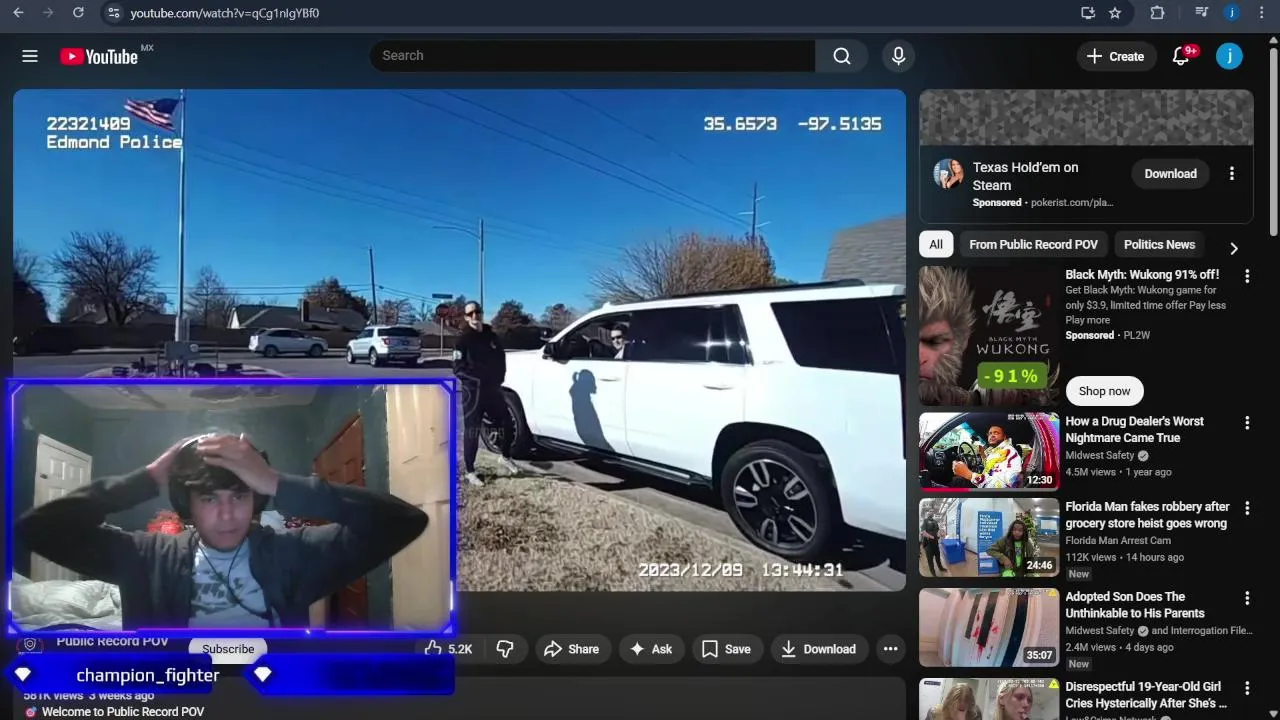Screen dimensions: 1280x720
Task: Click the Download button on the Texas Hold'em ad
Action: (1170, 173)
